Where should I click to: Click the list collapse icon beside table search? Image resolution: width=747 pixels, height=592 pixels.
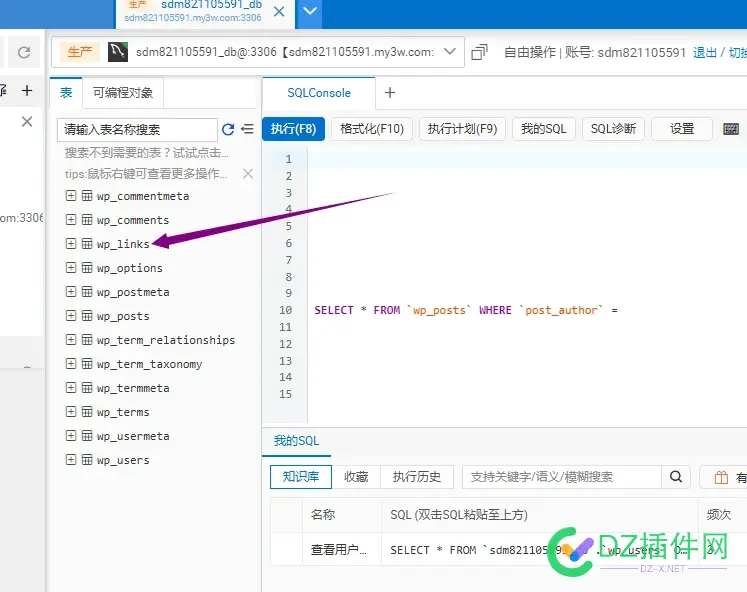point(247,129)
